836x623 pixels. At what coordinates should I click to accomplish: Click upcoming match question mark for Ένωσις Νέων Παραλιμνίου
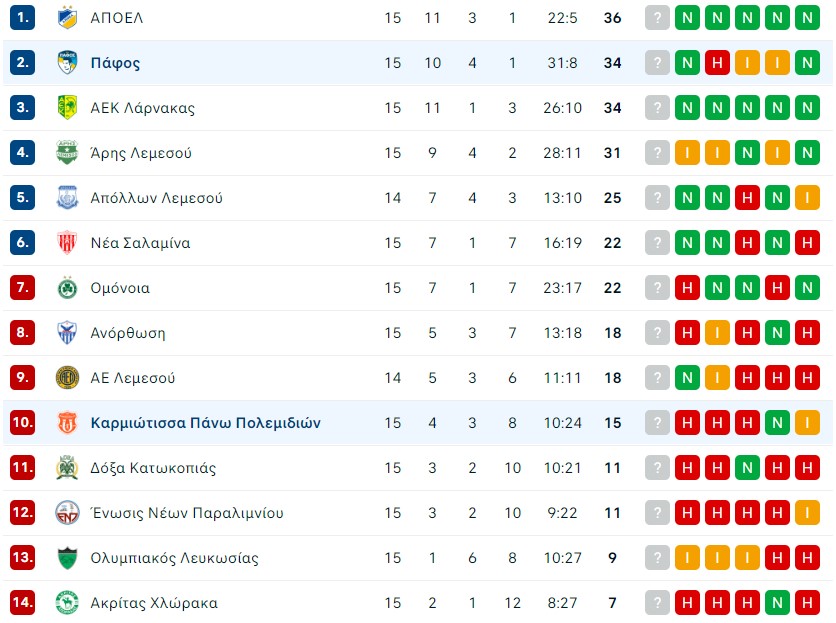tap(657, 513)
